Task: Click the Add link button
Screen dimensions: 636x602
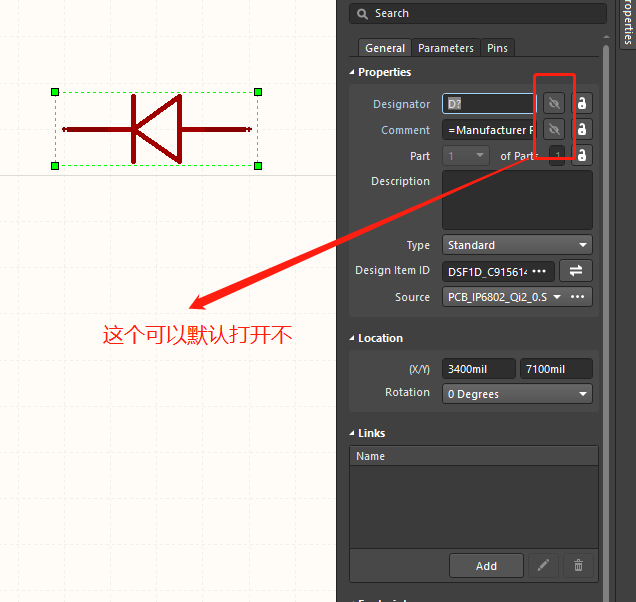Action: coord(486,565)
